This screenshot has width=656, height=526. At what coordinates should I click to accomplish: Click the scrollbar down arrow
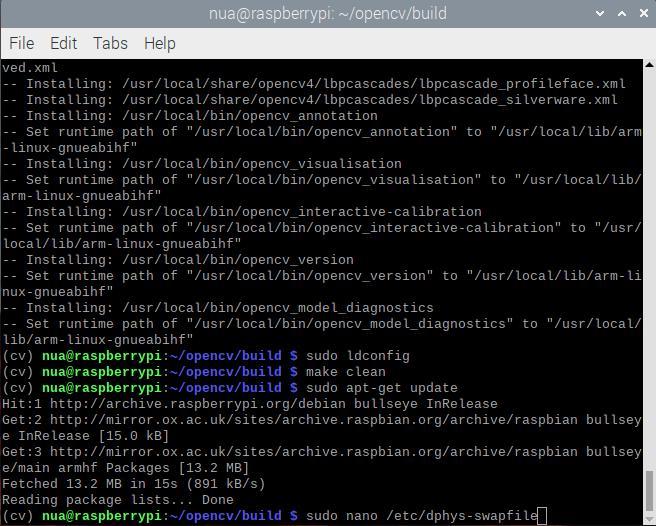(649, 518)
